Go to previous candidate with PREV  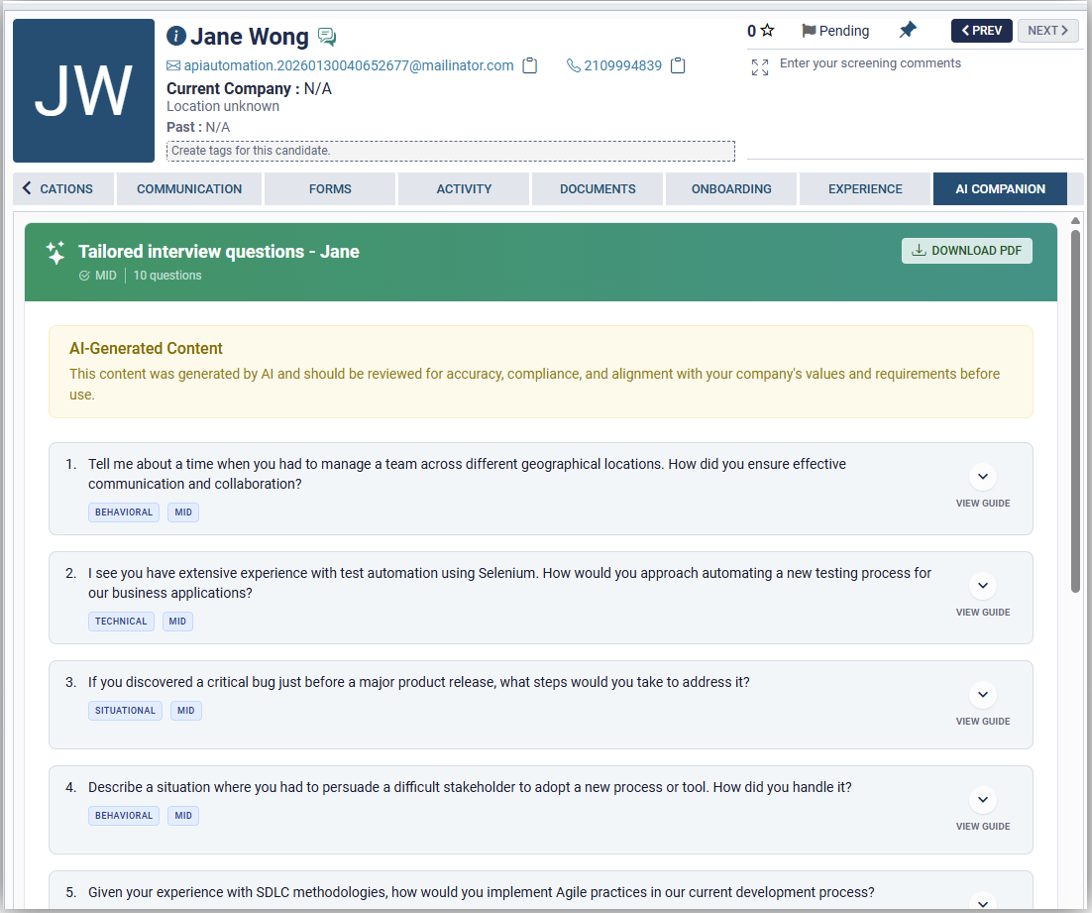coord(981,31)
